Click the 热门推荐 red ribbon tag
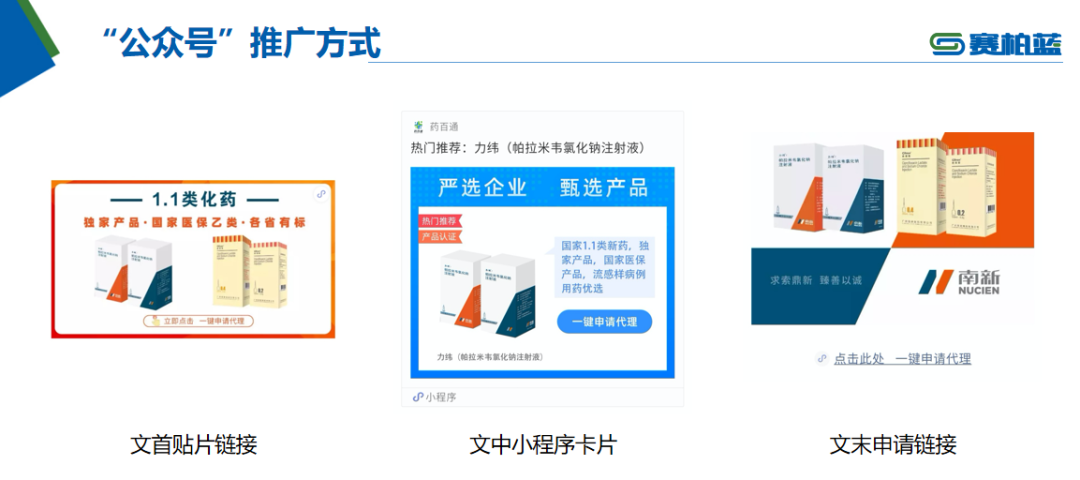This screenshot has height=480, width=1080. 439,222
